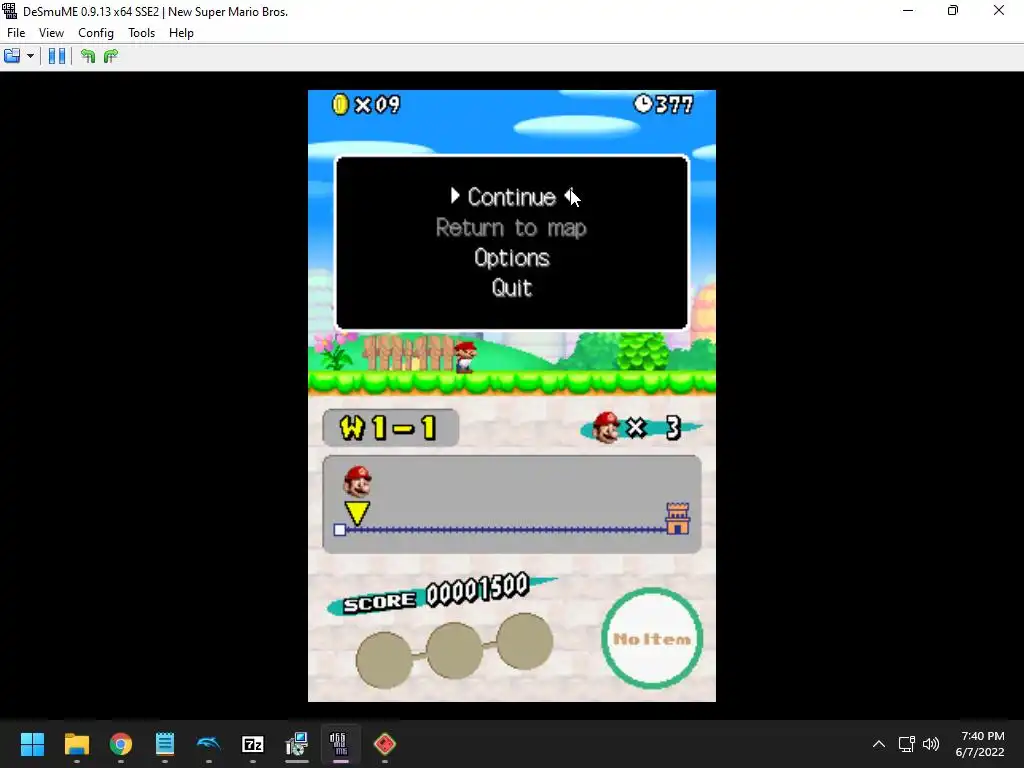
Task: Click the red diamond app taskbar icon
Action: click(385, 744)
